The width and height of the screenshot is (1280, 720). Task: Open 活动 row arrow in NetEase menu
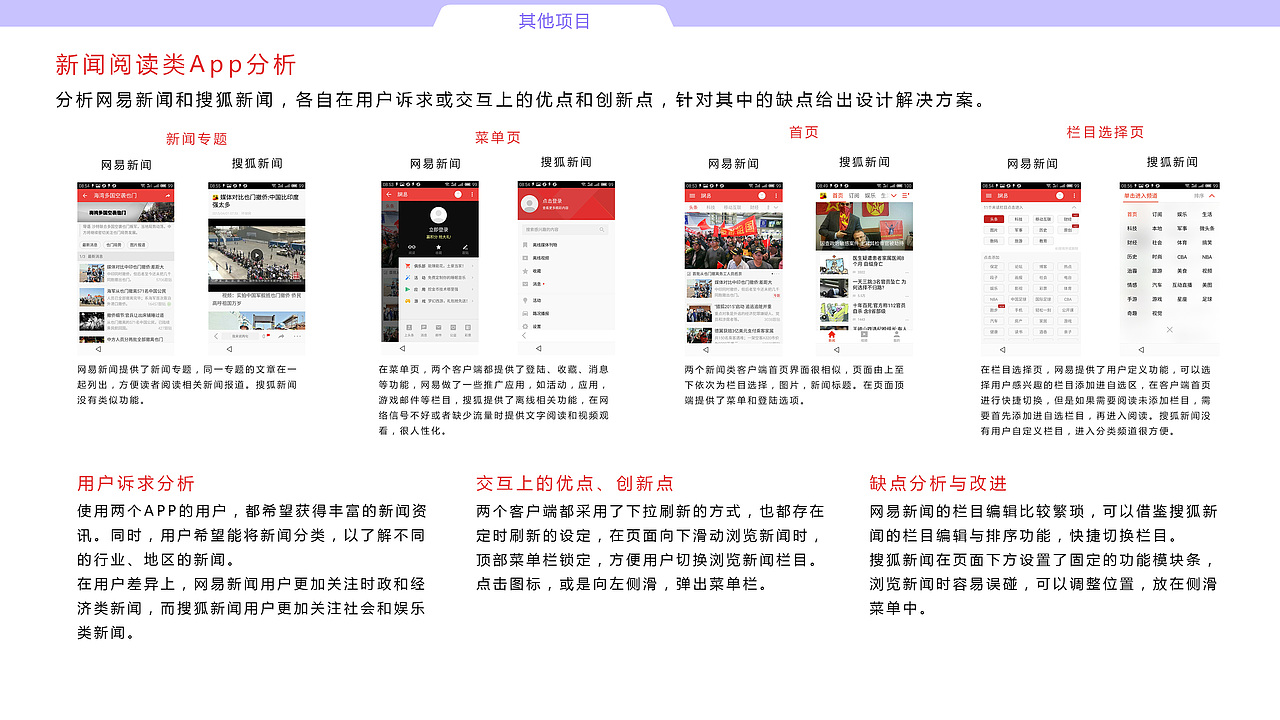tap(472, 278)
